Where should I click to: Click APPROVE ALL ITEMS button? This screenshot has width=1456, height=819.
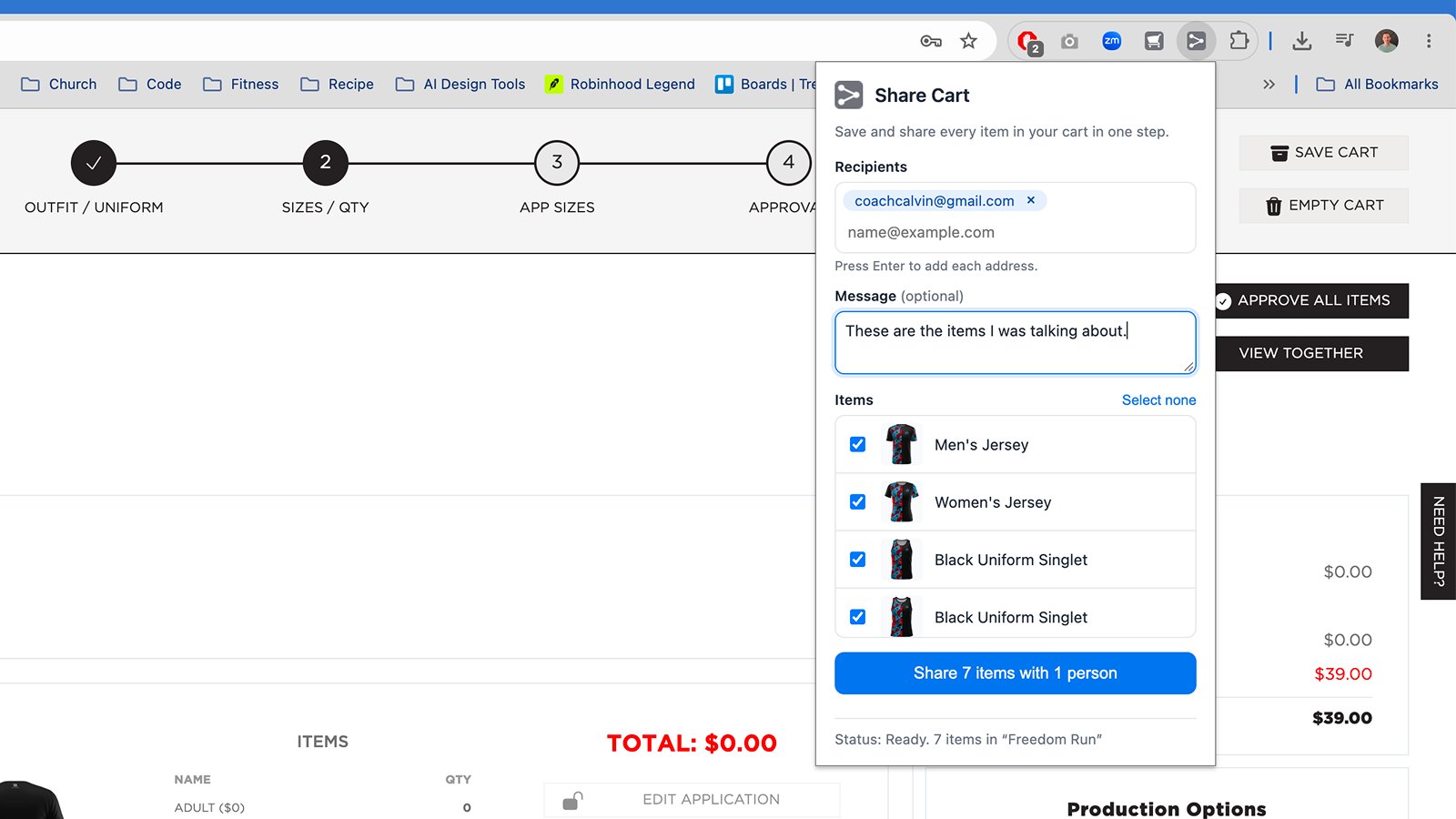coord(1311,300)
